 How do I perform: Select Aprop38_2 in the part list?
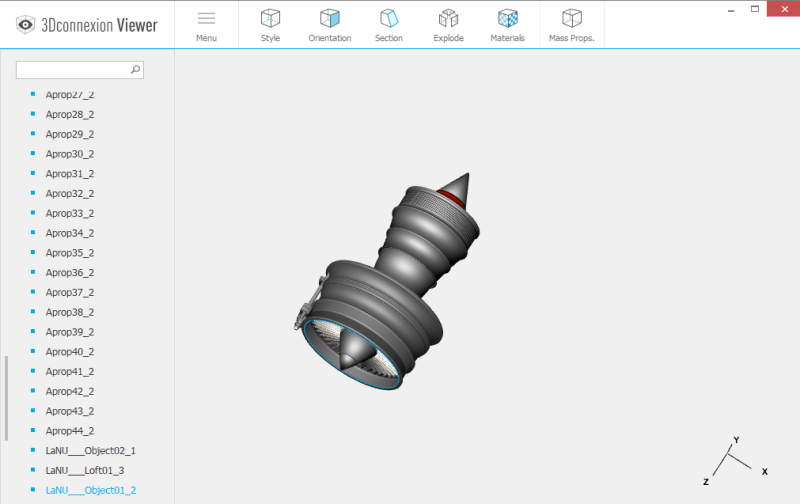pos(70,312)
